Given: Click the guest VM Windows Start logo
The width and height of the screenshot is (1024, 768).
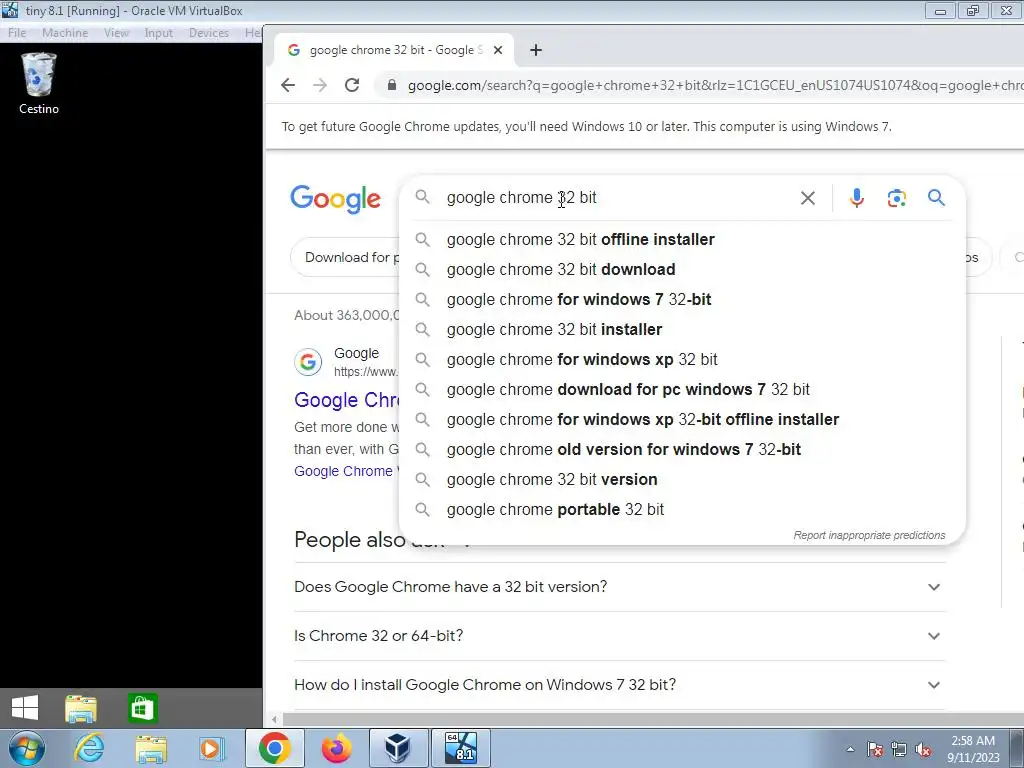Looking at the screenshot, I should [25, 708].
